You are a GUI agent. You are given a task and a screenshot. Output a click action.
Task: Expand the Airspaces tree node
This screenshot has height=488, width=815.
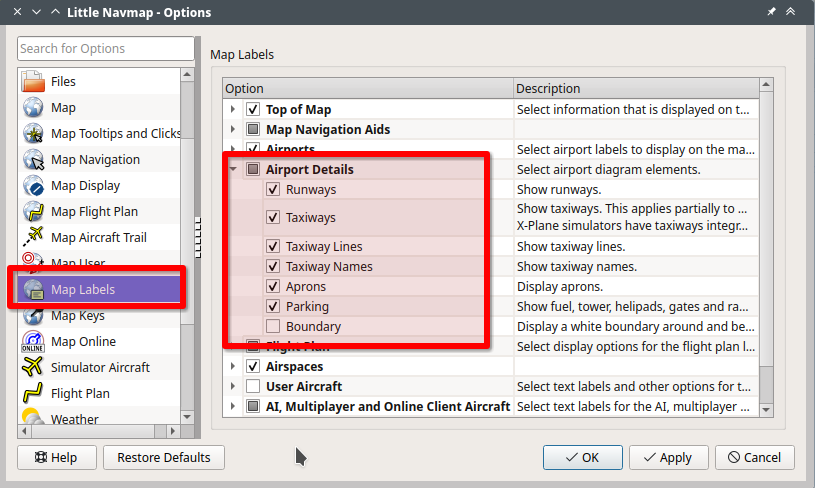(233, 366)
